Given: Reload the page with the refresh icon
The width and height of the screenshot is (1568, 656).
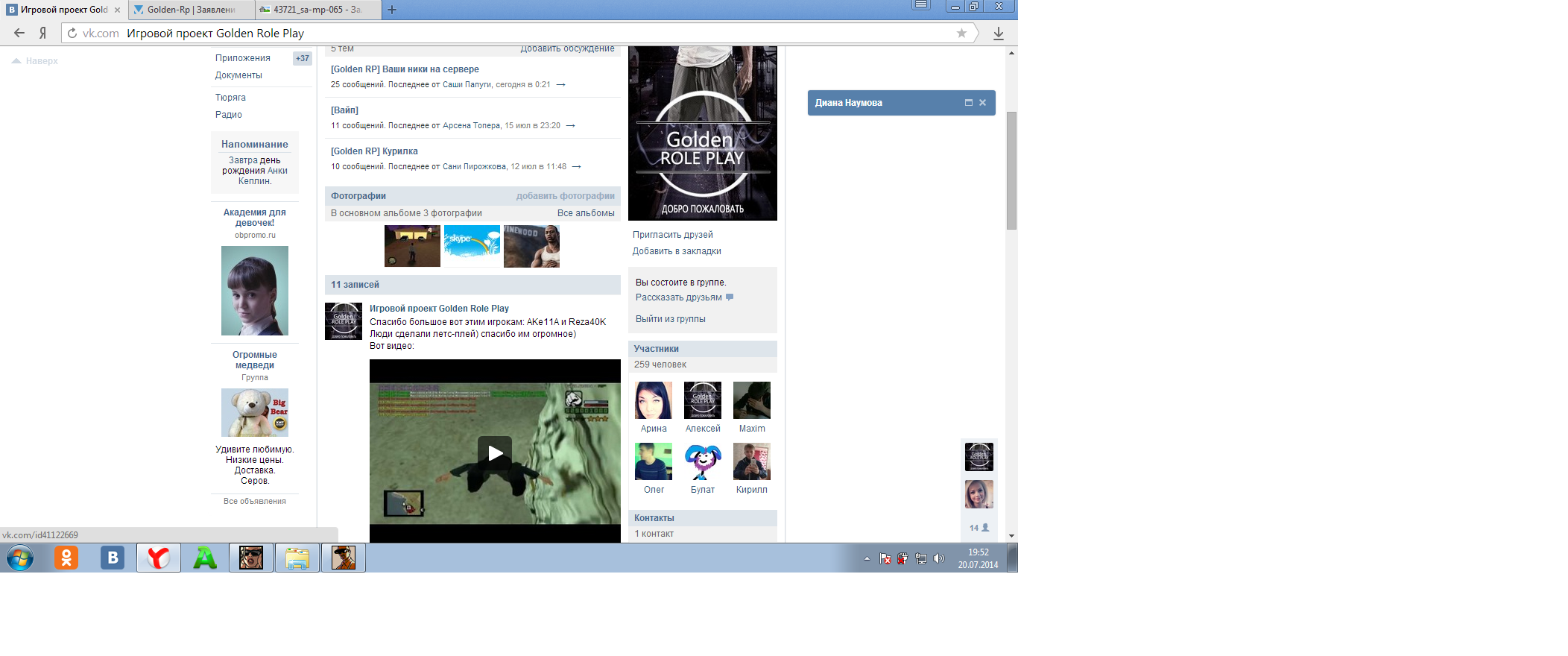Looking at the screenshot, I should (72, 33).
